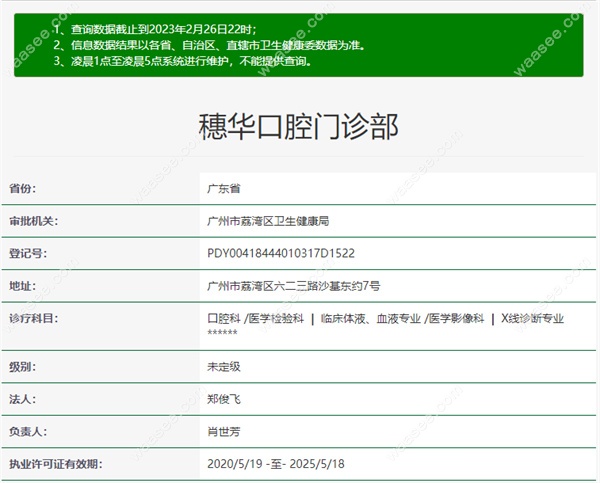Click the 登记号 row label
The image size is (600, 483).
[28, 254]
